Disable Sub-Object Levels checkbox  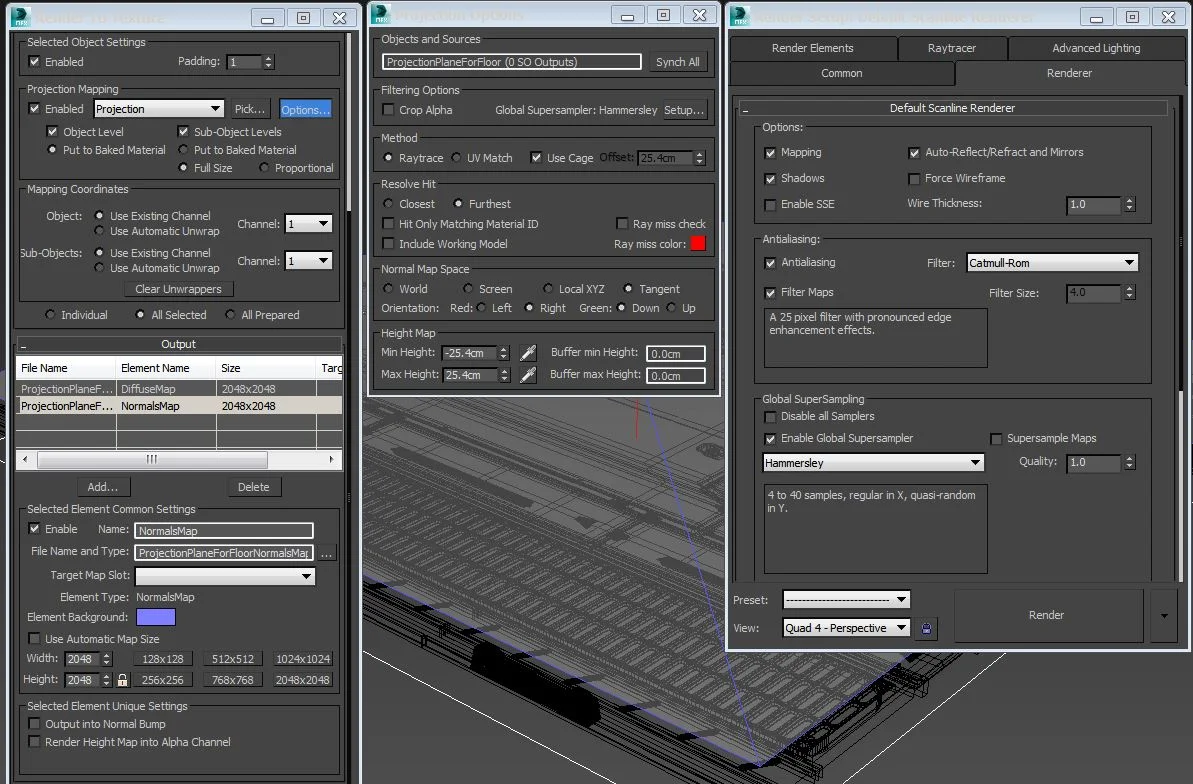tap(183, 132)
